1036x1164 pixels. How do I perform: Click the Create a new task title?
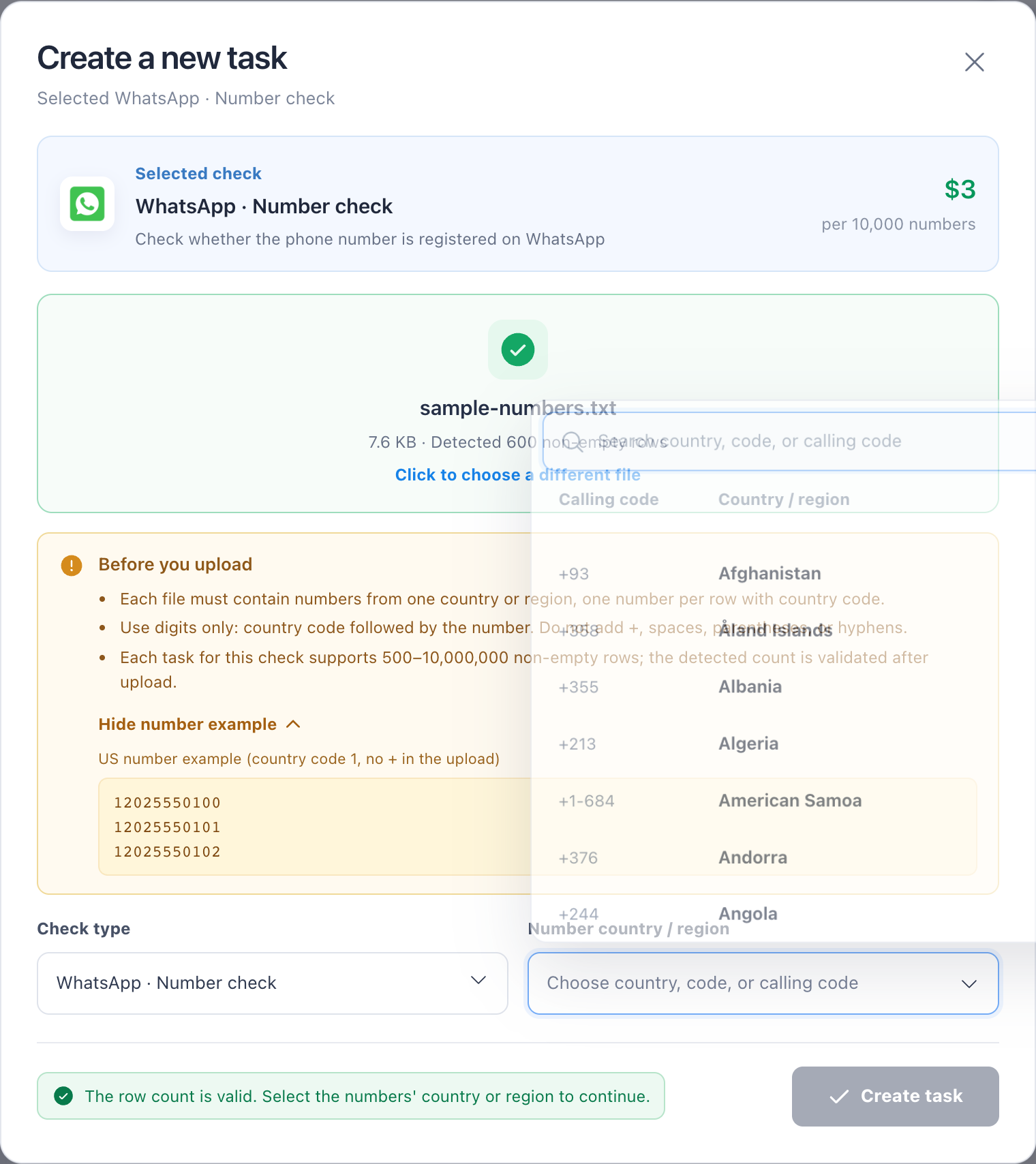(x=162, y=58)
